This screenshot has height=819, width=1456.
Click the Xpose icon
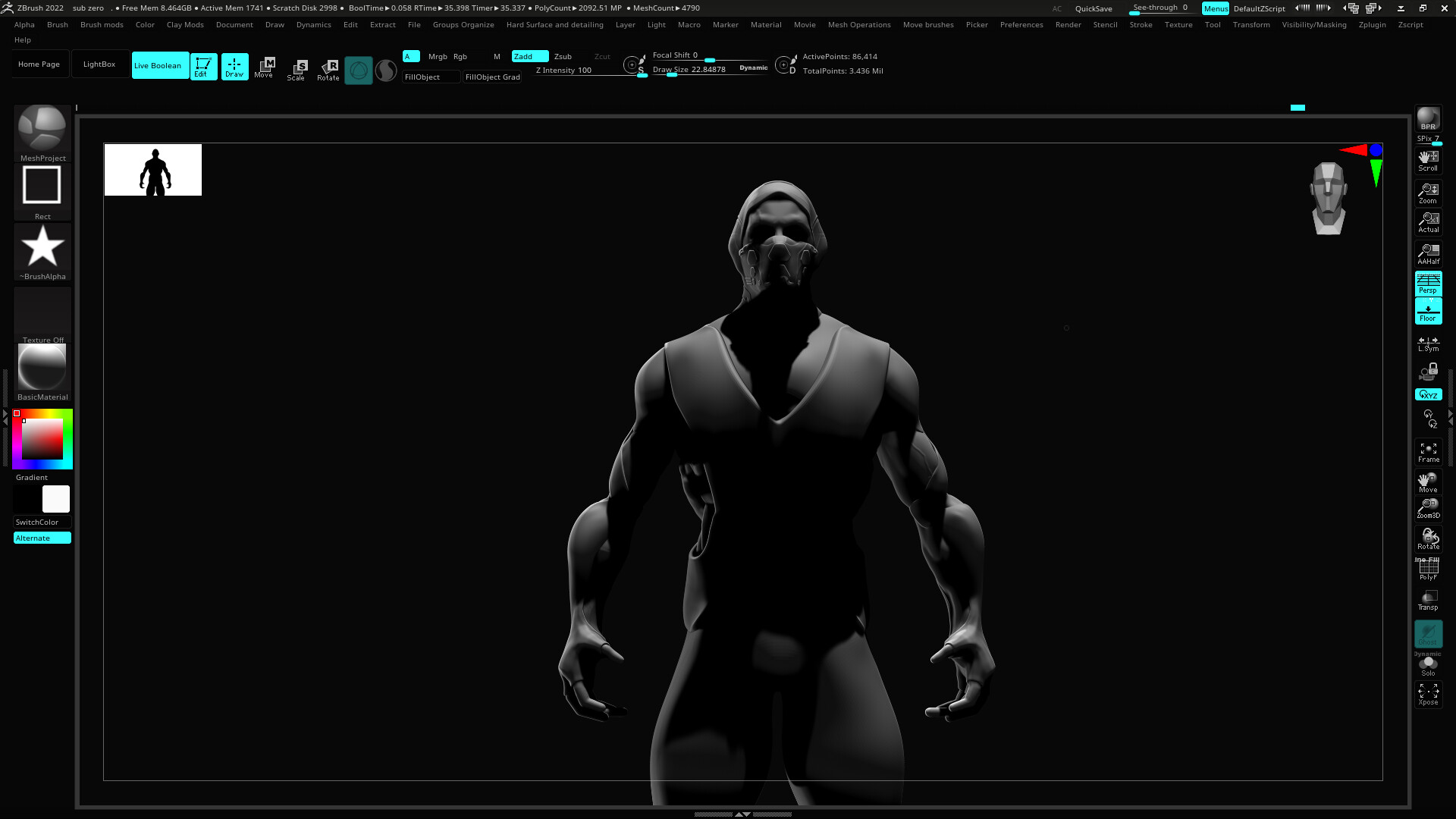point(1428,694)
